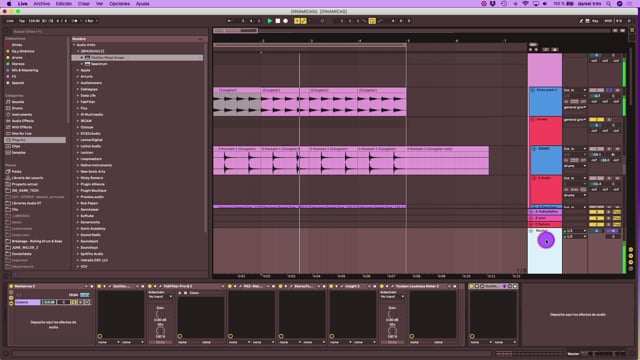This screenshot has width=640, height=360.
Task: Open the Archivo menu
Action: [42, 4]
